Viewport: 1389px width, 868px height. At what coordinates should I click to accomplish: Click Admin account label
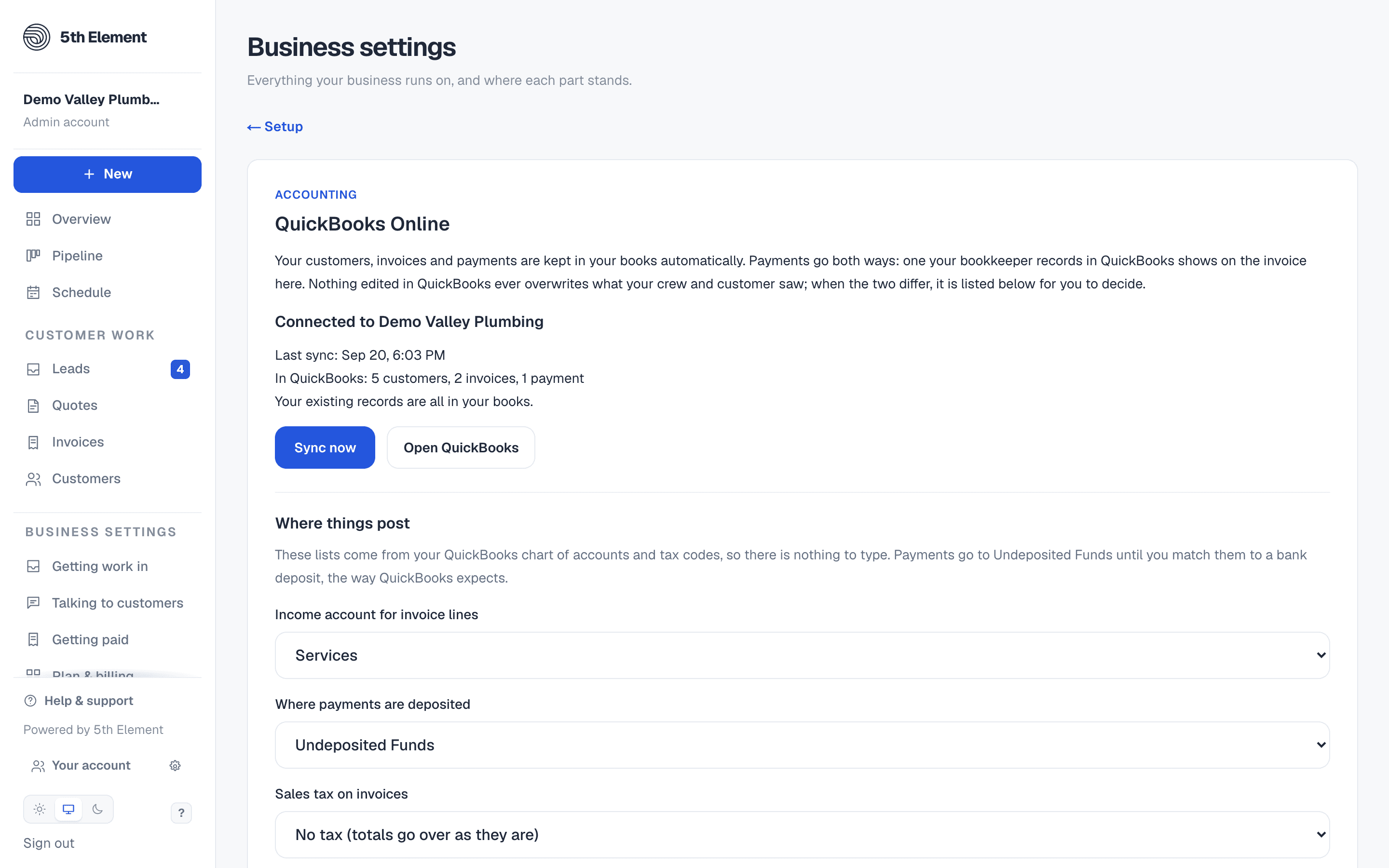(x=66, y=122)
